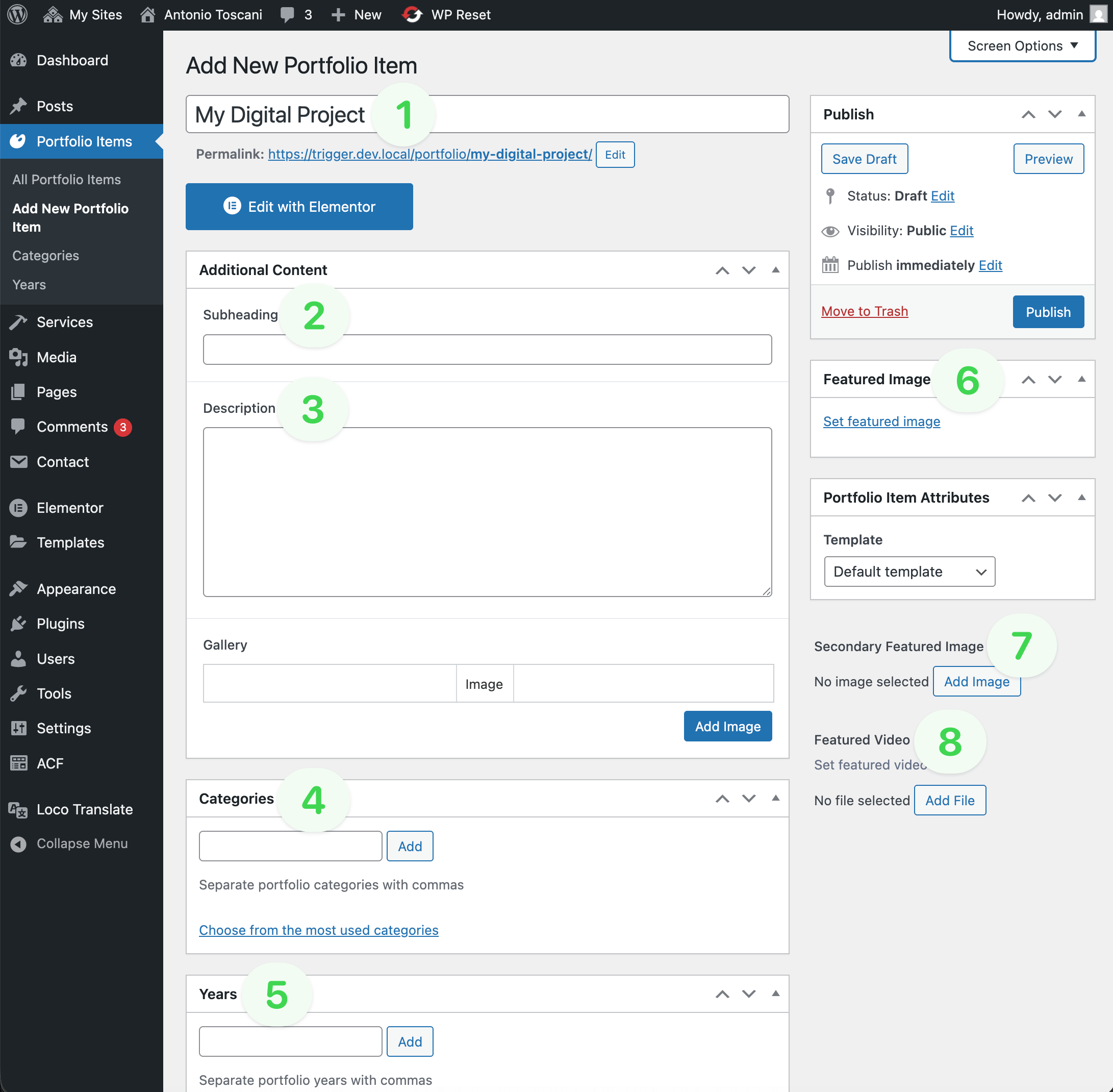This screenshot has width=1113, height=1092.
Task: Open All Portfolio Items submenu
Action: [66, 180]
